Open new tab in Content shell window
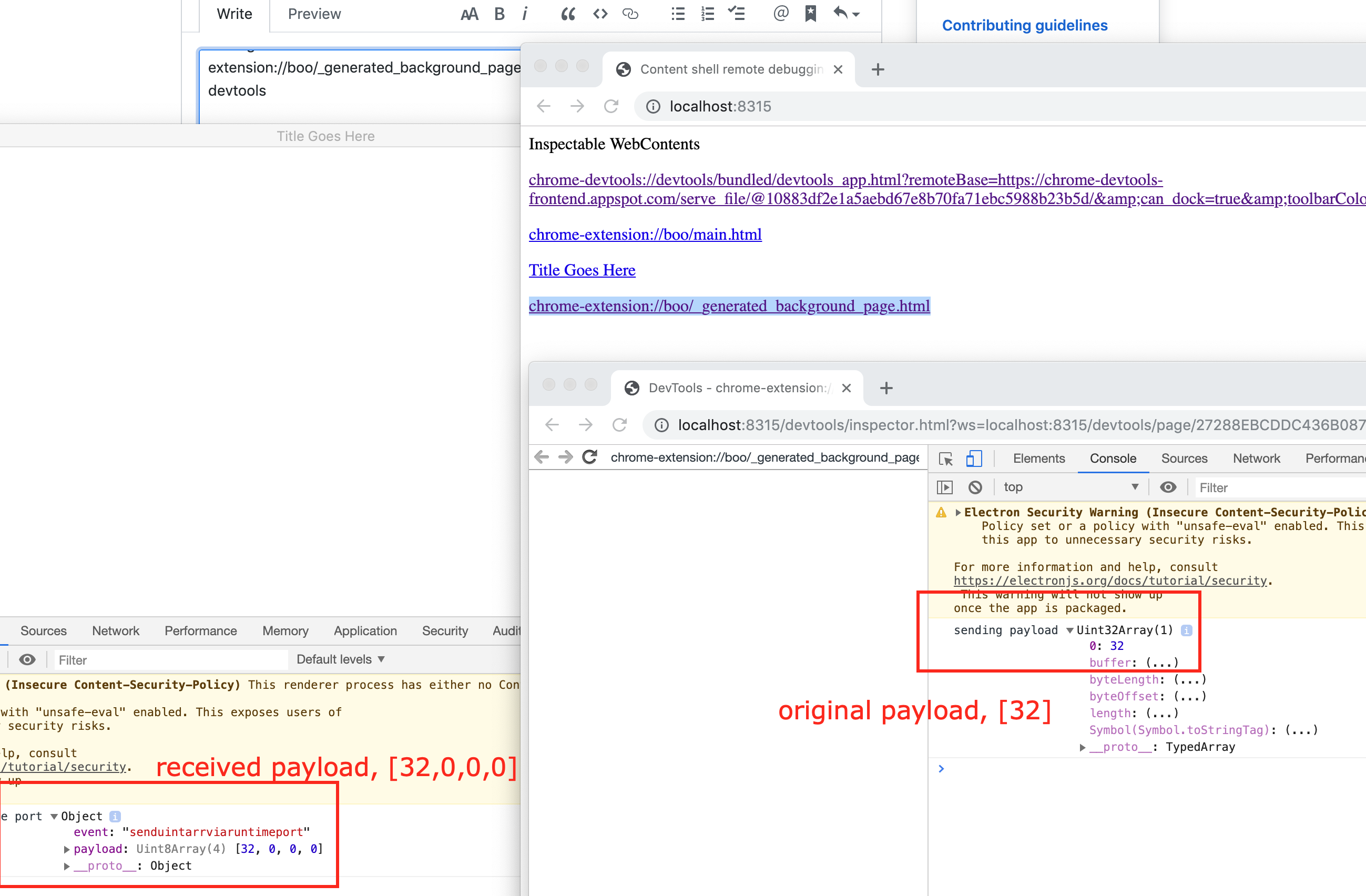The height and width of the screenshot is (896, 1366). [878, 69]
